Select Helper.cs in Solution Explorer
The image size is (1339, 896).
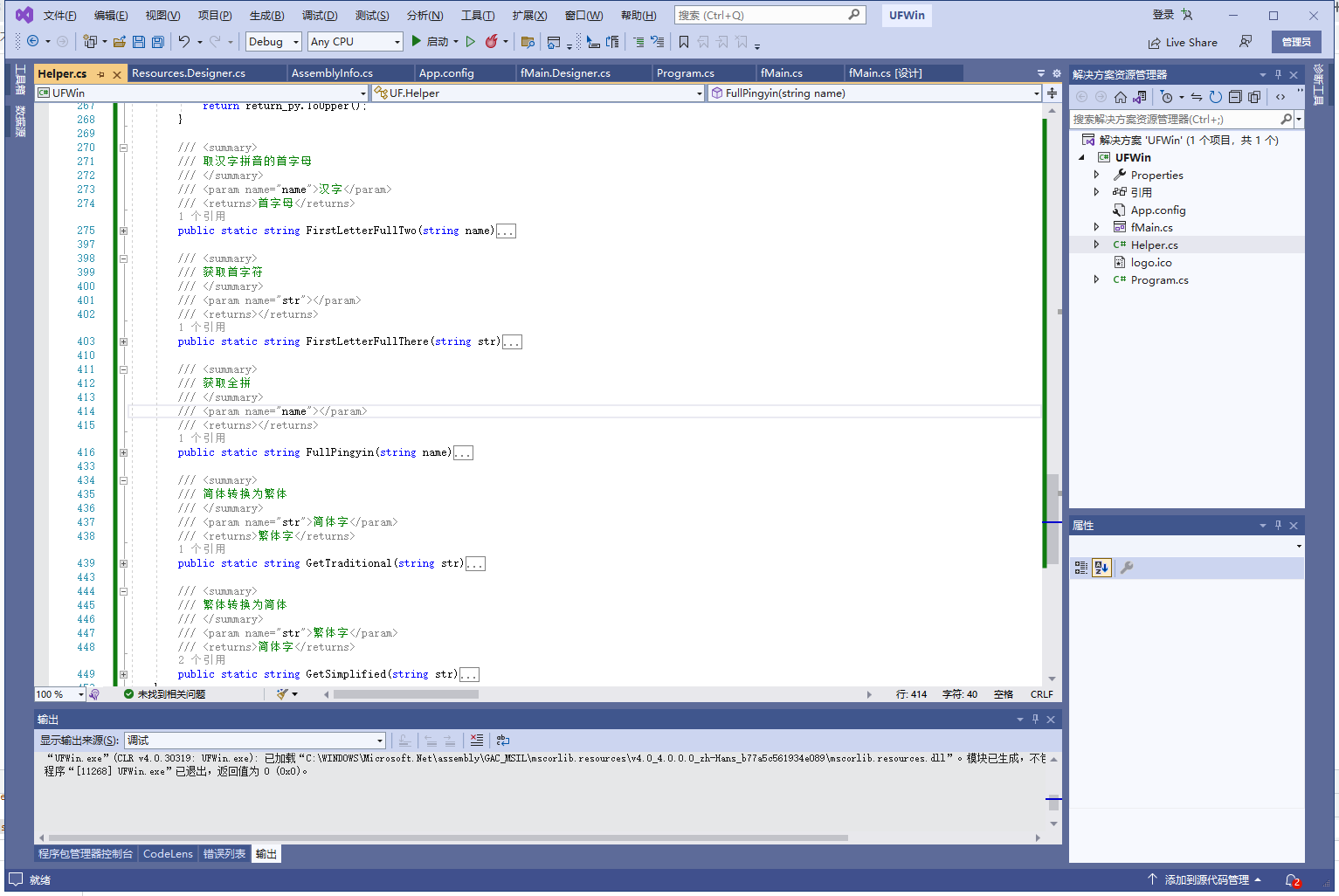point(1154,245)
